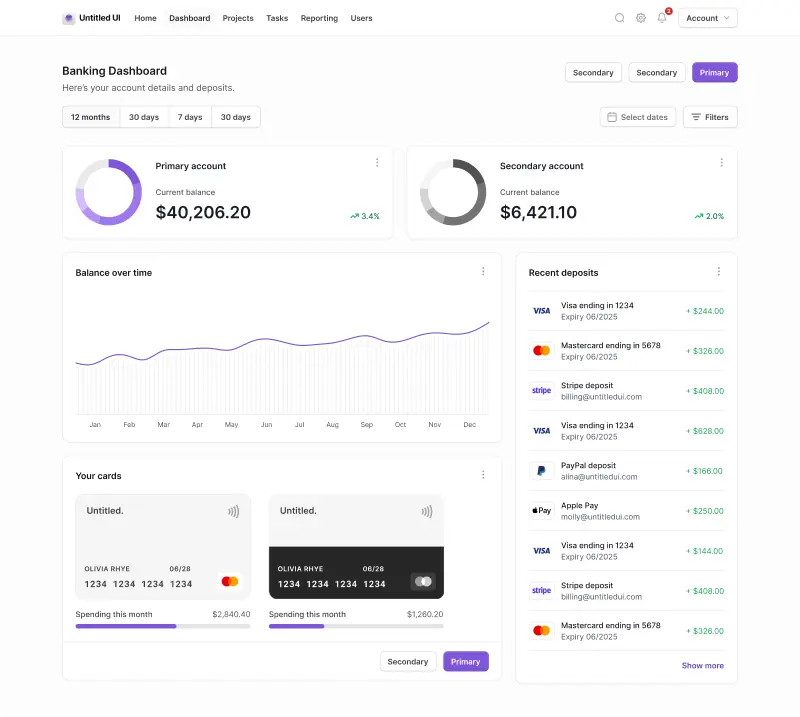
Task: Click the PayPal icon in Recent deposits
Action: [x=541, y=470]
